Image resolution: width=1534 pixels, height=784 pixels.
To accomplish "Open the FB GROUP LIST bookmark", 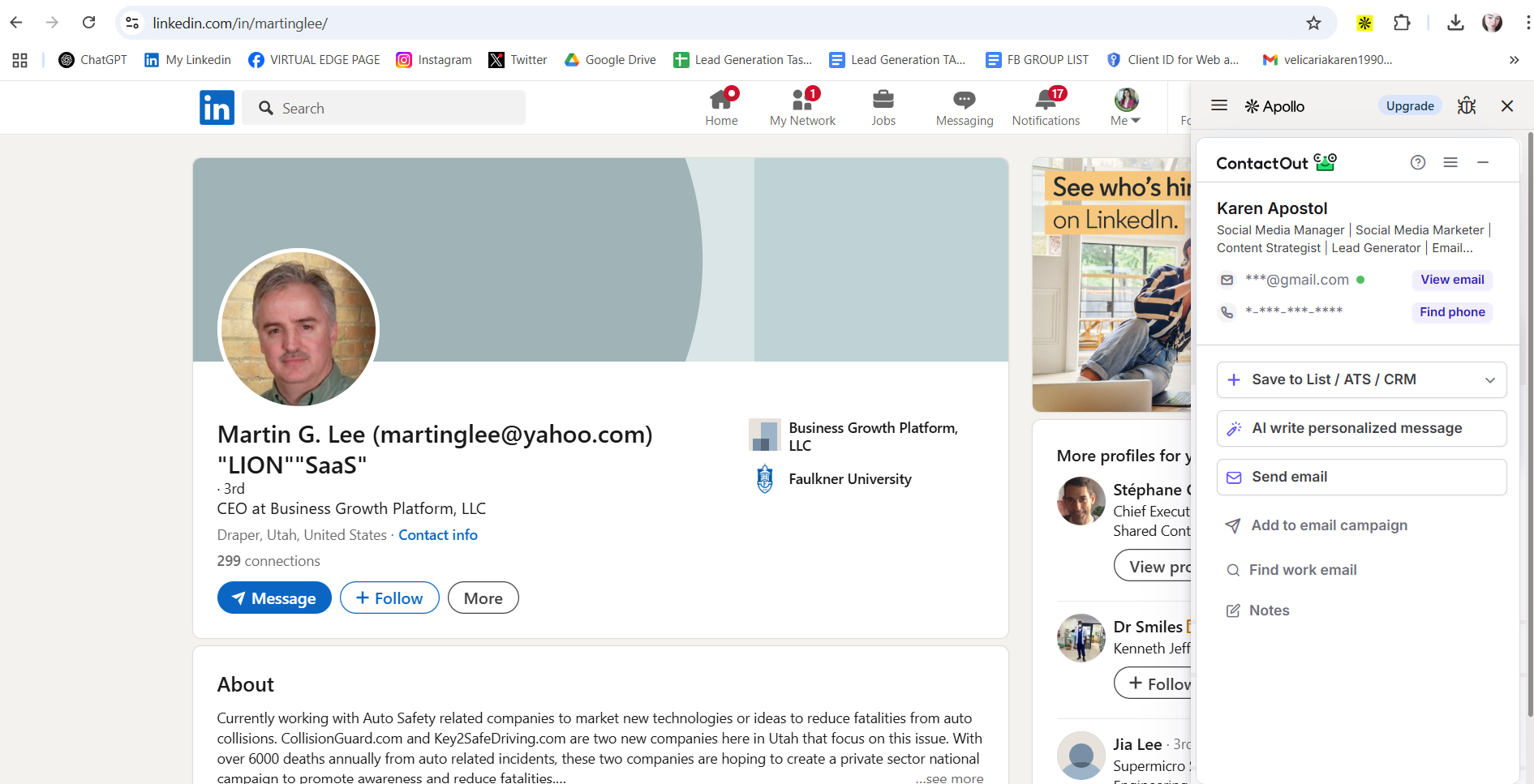I will (x=1037, y=60).
